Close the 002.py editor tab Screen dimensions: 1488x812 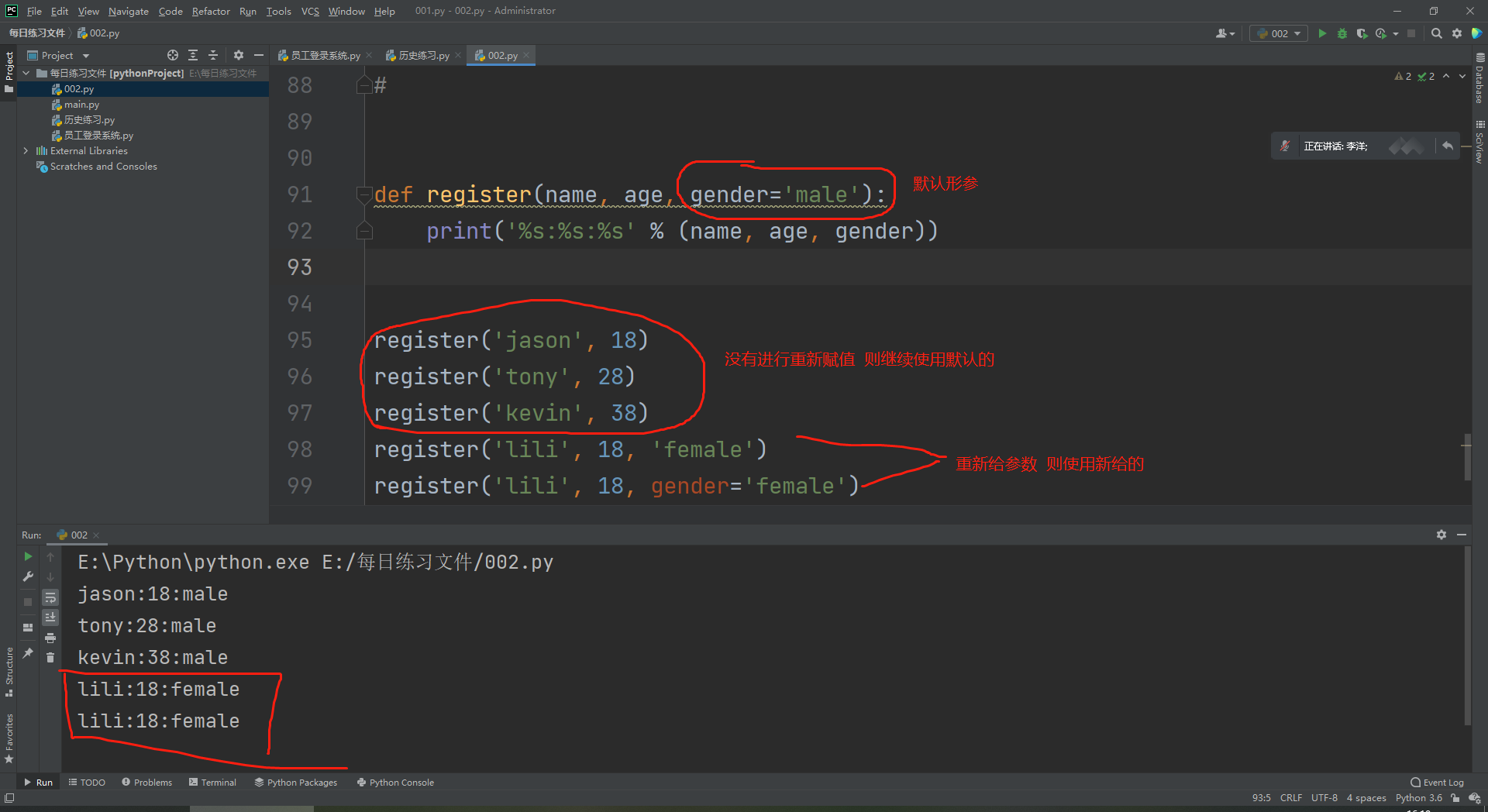(x=526, y=55)
